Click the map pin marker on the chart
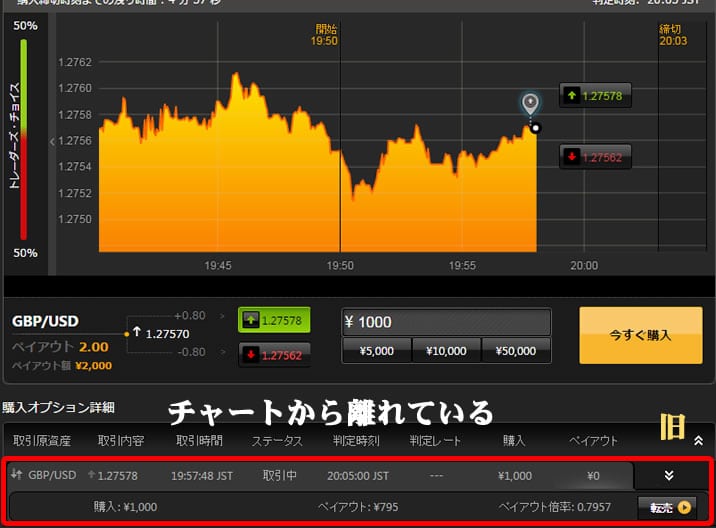The height and width of the screenshot is (528, 716). [x=530, y=104]
